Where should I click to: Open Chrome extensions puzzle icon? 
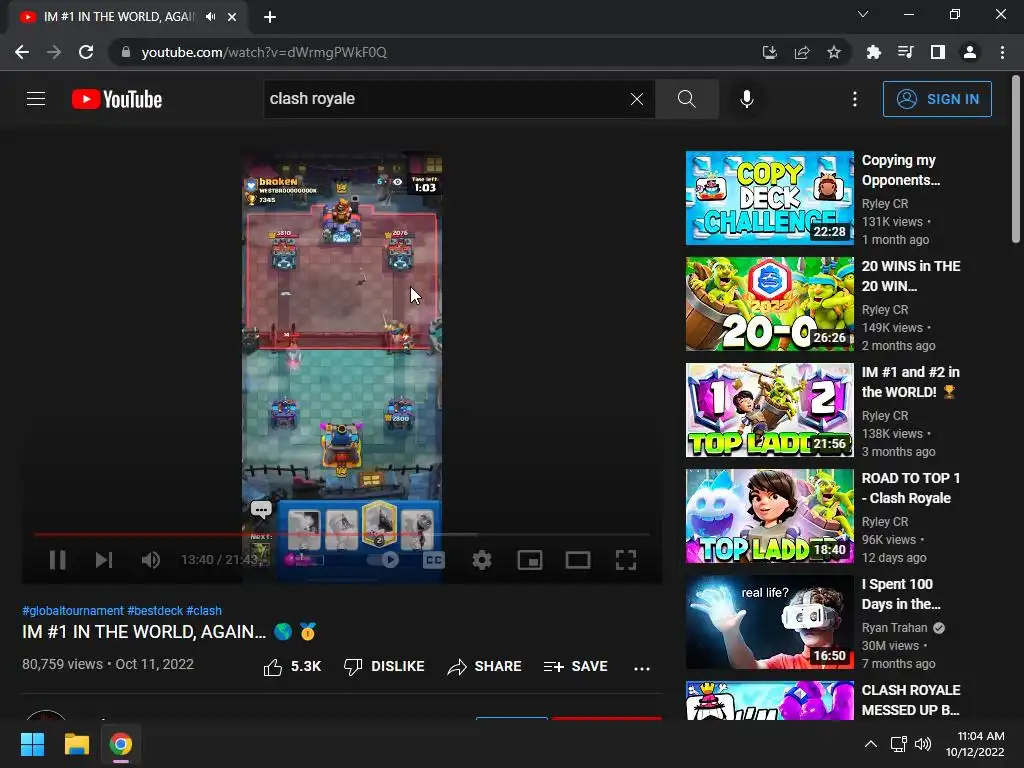point(873,52)
